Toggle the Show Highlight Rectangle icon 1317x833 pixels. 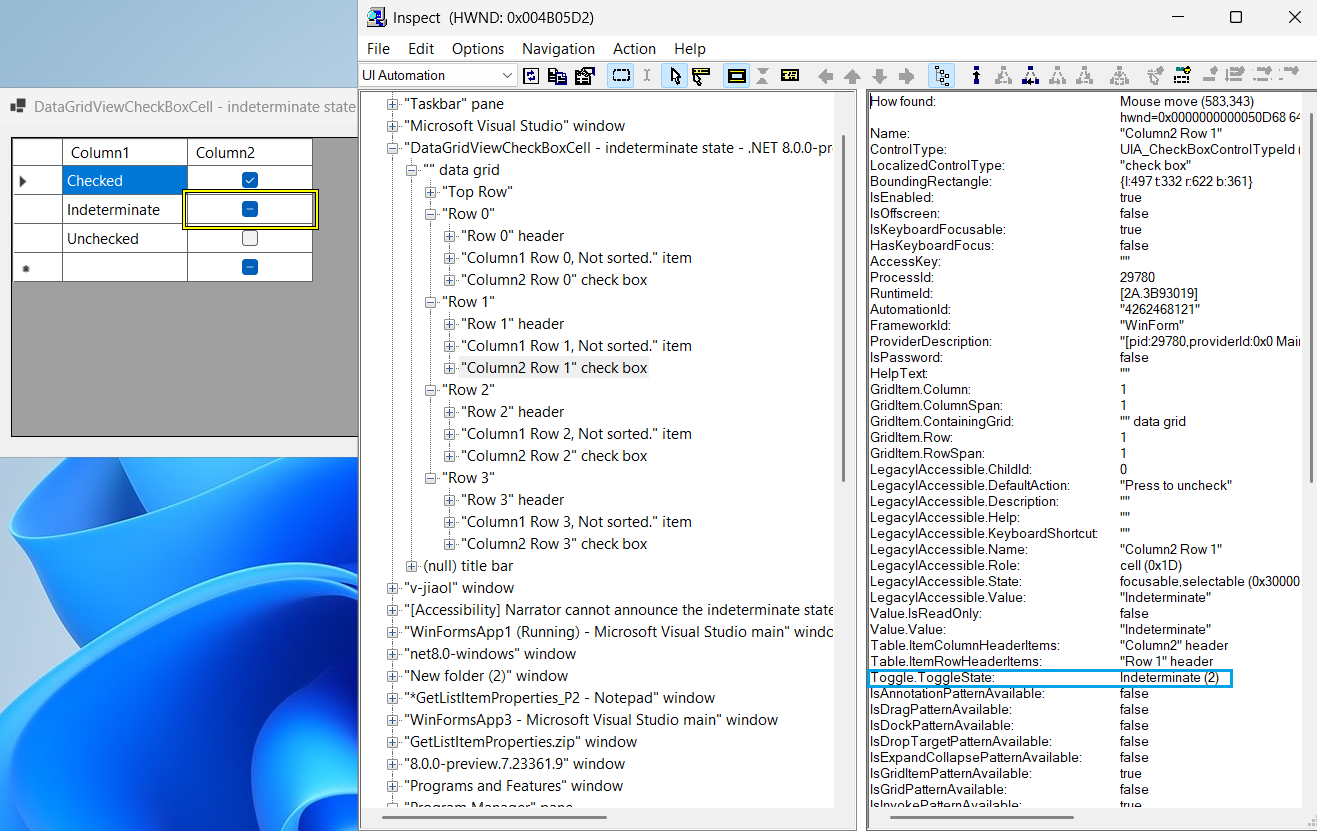620,75
